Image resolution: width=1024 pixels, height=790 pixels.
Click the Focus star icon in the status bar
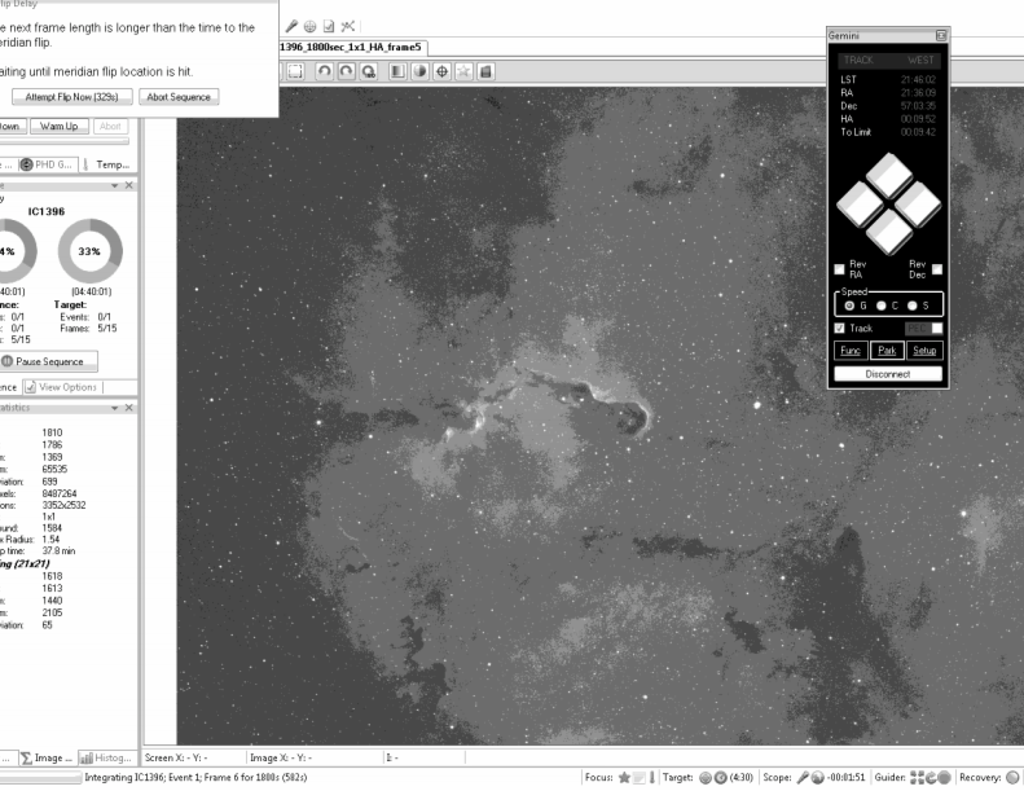625,776
